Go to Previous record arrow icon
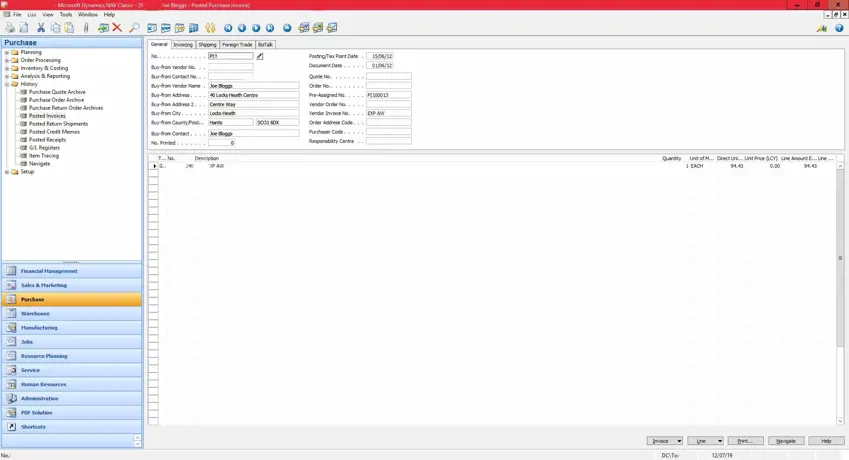The height and width of the screenshot is (460, 849). 242,28
